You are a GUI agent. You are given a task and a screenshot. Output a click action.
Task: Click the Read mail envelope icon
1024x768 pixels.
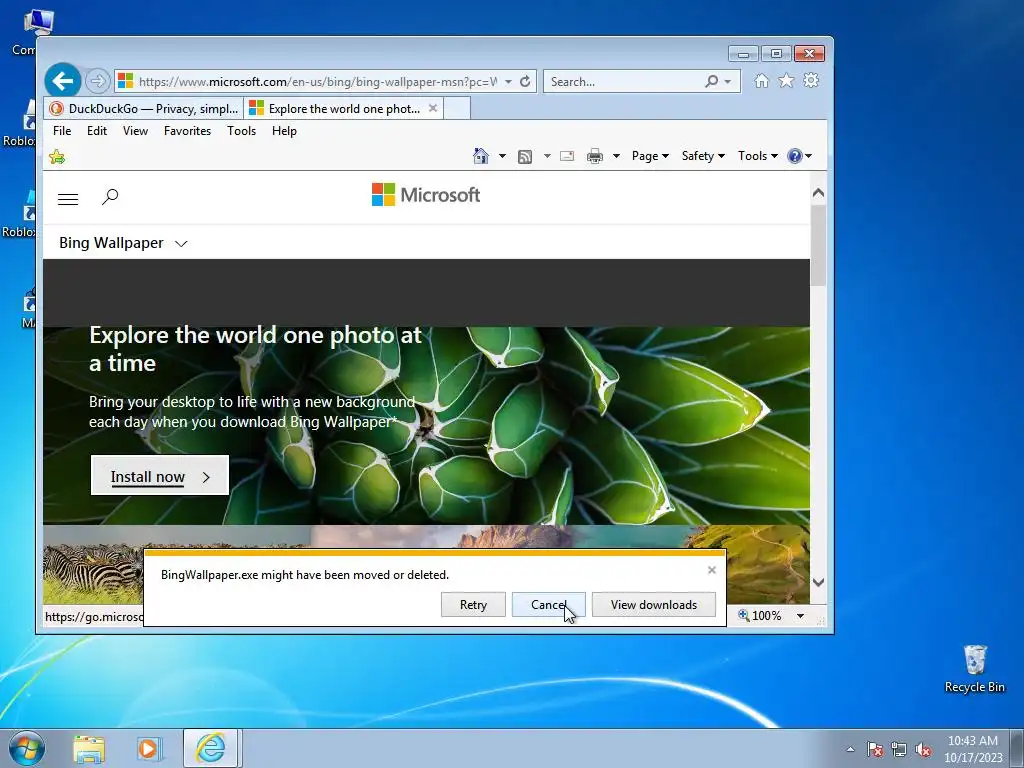click(x=567, y=156)
